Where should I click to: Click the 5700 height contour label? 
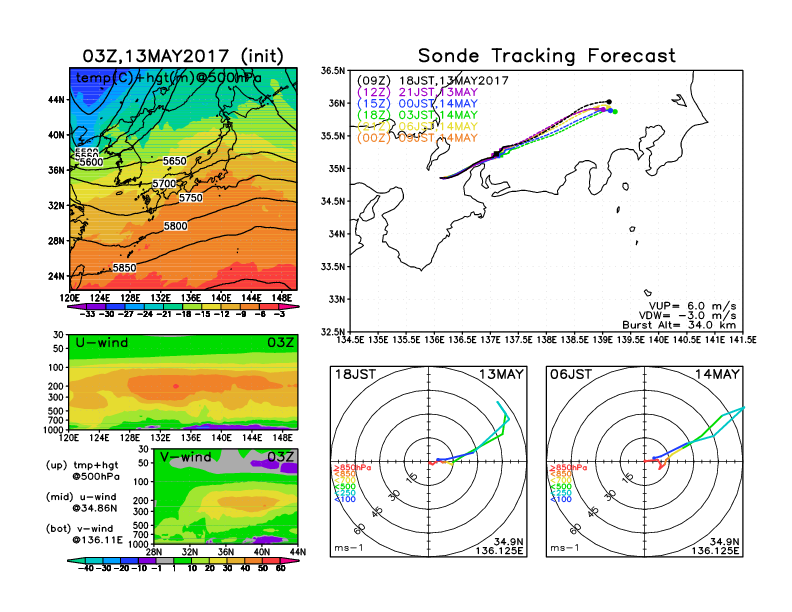[x=164, y=184]
